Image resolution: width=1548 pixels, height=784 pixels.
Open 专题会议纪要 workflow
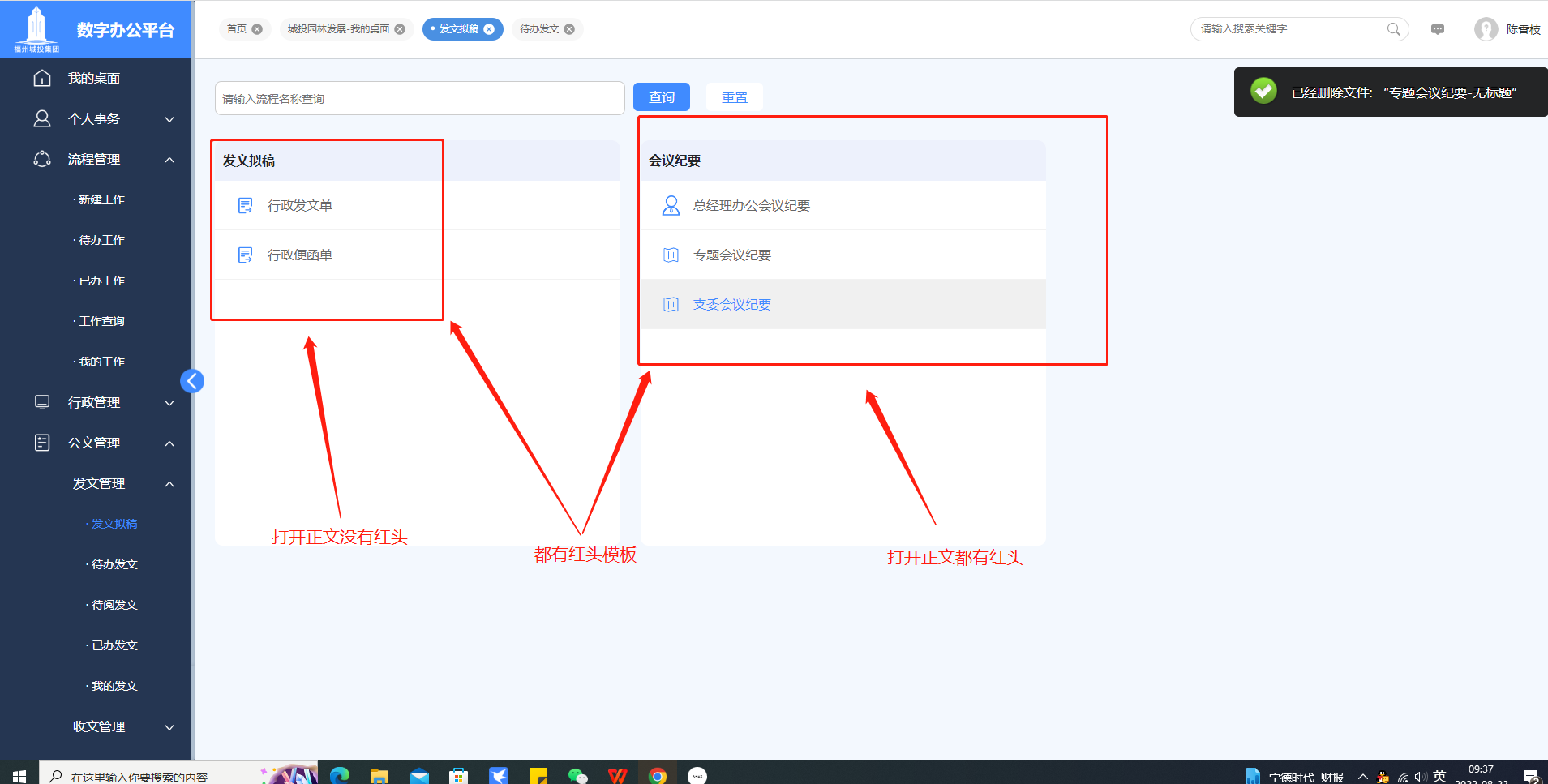coord(843,255)
